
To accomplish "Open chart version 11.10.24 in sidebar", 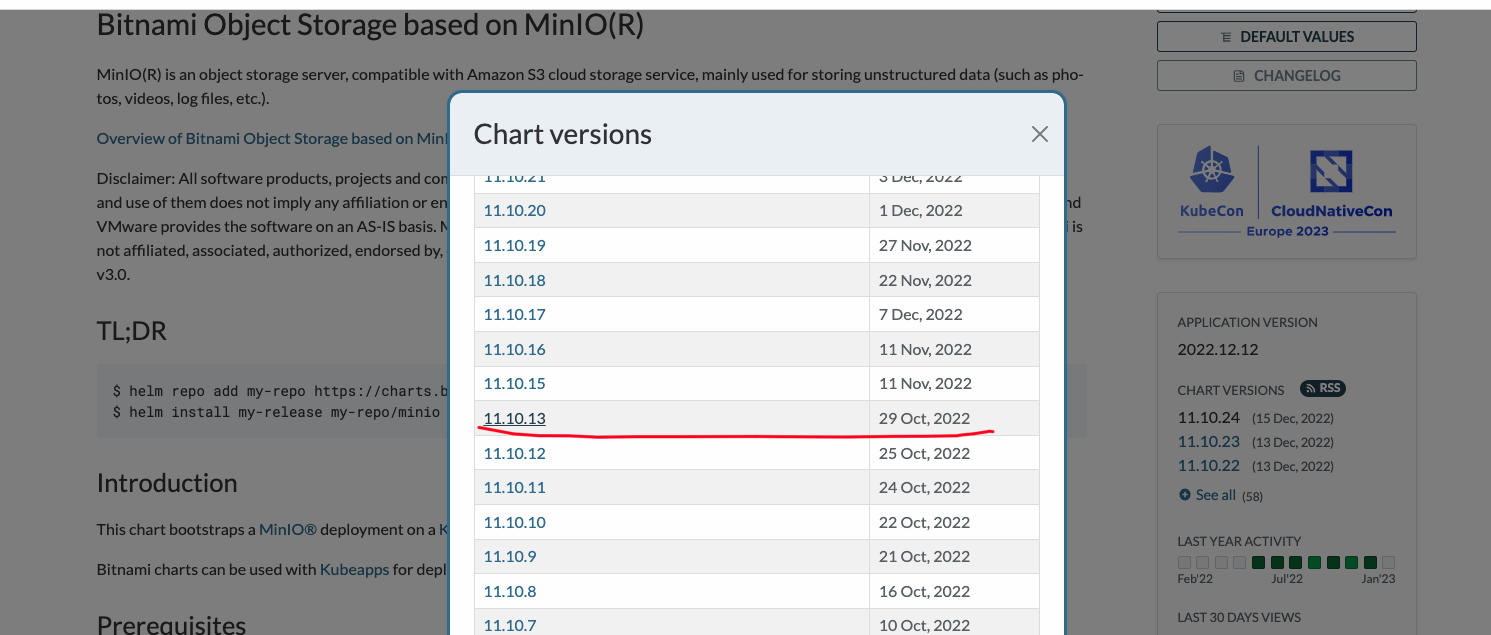I will pos(1208,418).
